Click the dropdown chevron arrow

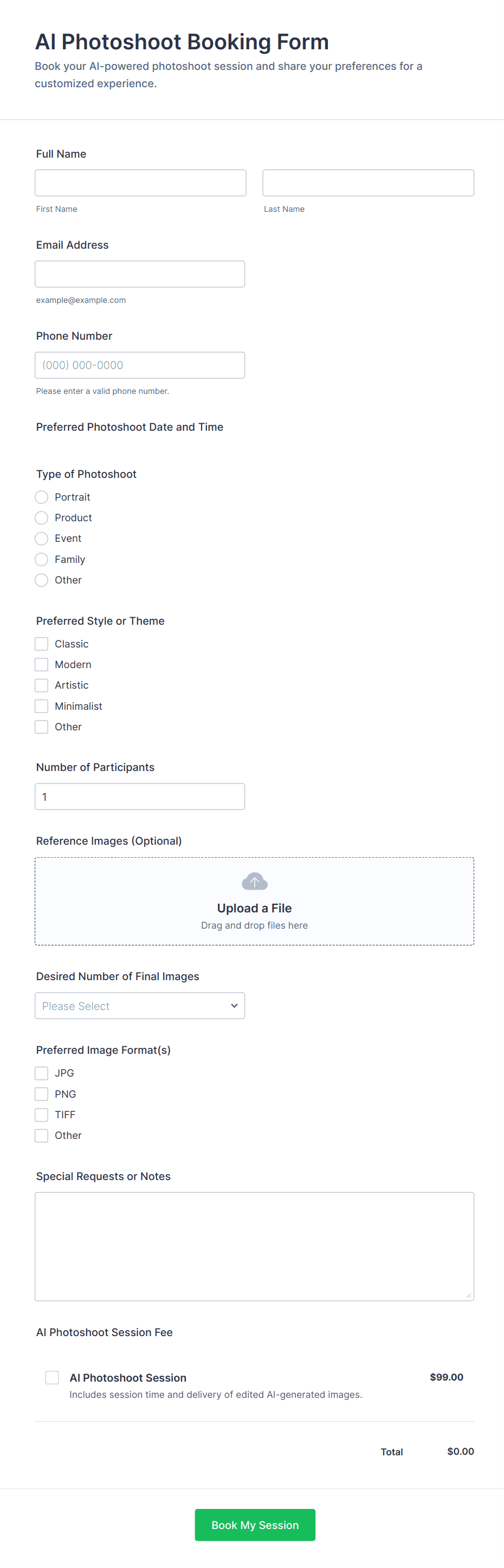coord(234,1006)
